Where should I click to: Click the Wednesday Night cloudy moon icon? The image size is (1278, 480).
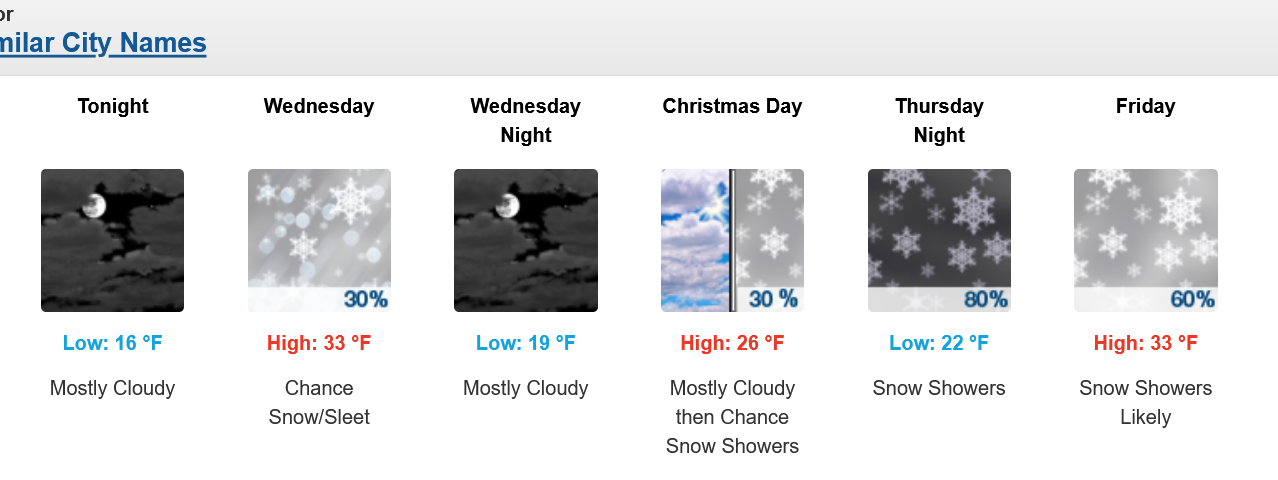click(526, 240)
